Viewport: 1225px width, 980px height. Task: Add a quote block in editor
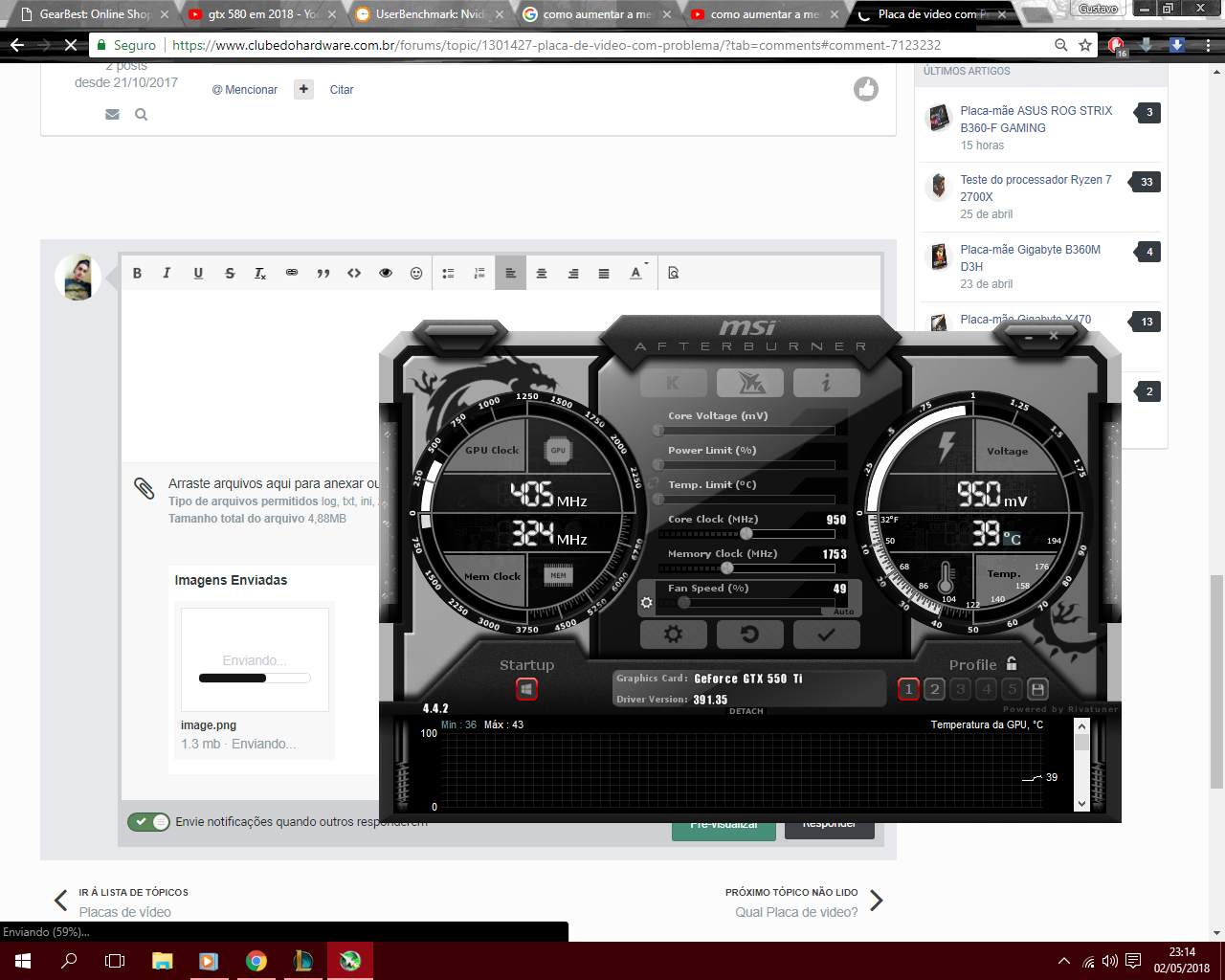(323, 274)
